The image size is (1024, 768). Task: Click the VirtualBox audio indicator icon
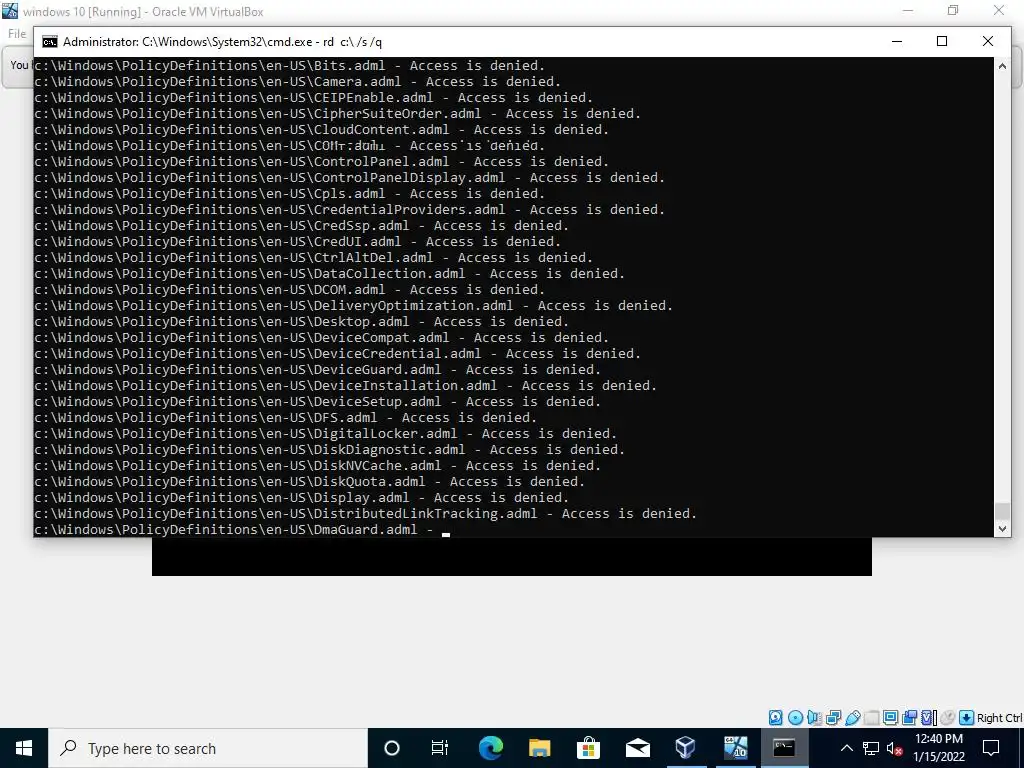pyautogui.click(x=814, y=718)
